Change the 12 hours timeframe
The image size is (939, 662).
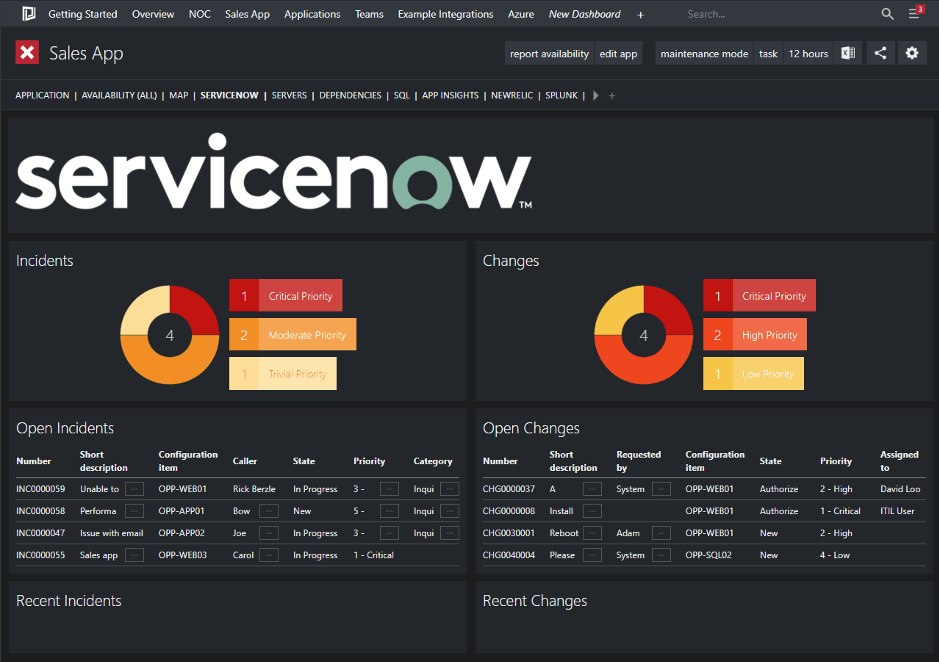pos(808,53)
